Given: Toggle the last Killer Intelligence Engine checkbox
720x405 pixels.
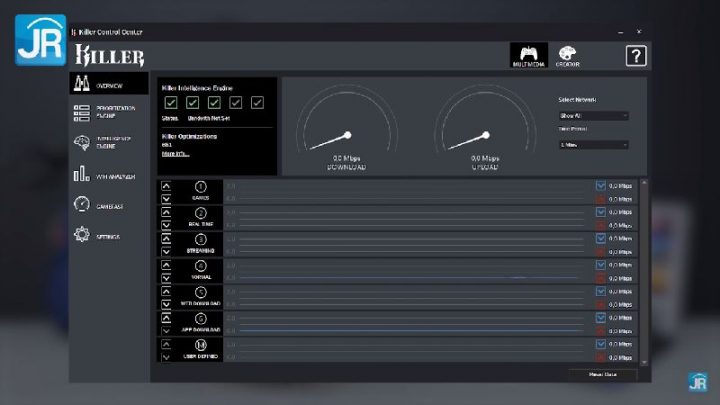Looking at the screenshot, I should click(x=257, y=102).
